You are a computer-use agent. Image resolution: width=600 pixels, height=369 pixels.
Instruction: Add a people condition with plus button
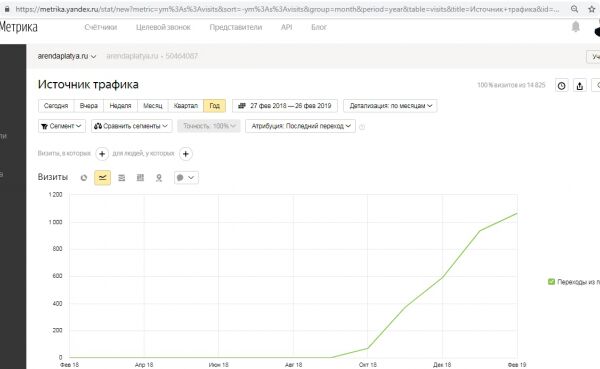(186, 154)
